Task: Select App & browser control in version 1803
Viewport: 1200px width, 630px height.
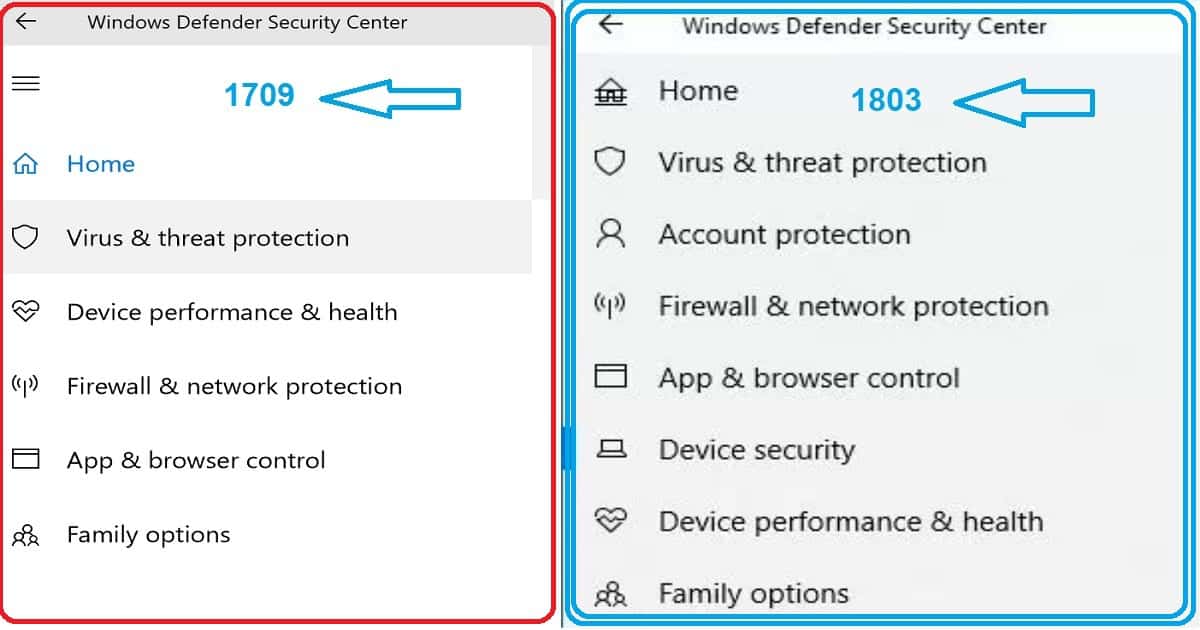Action: [808, 378]
